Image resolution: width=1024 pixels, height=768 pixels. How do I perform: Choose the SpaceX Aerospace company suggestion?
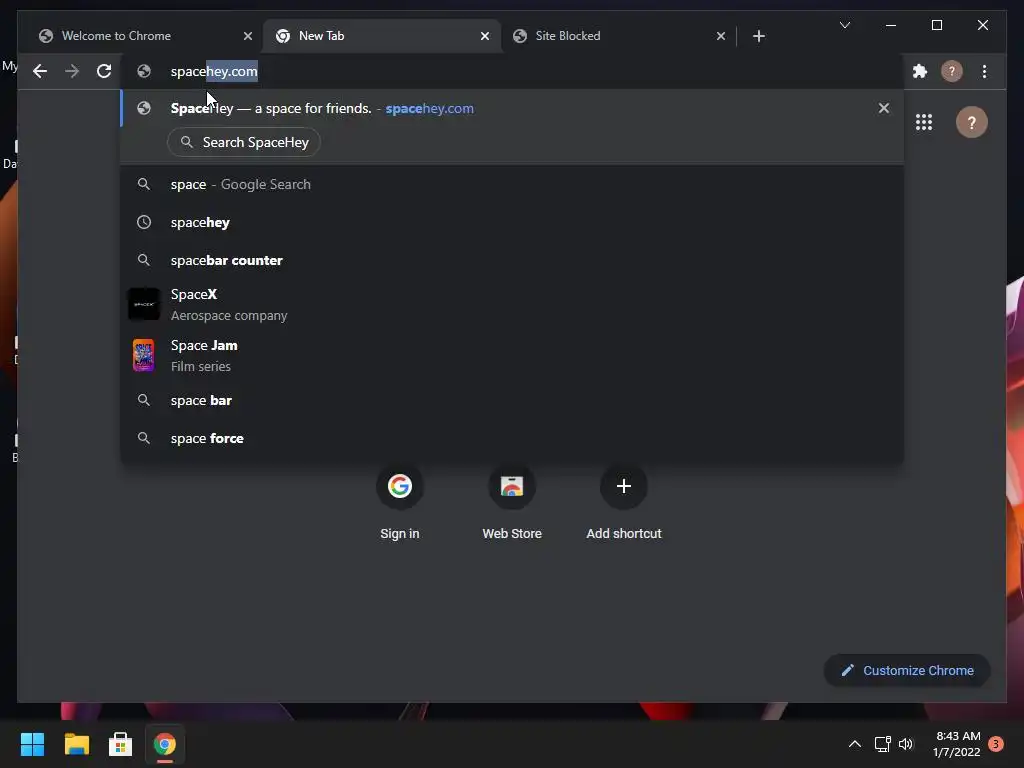[513, 305]
